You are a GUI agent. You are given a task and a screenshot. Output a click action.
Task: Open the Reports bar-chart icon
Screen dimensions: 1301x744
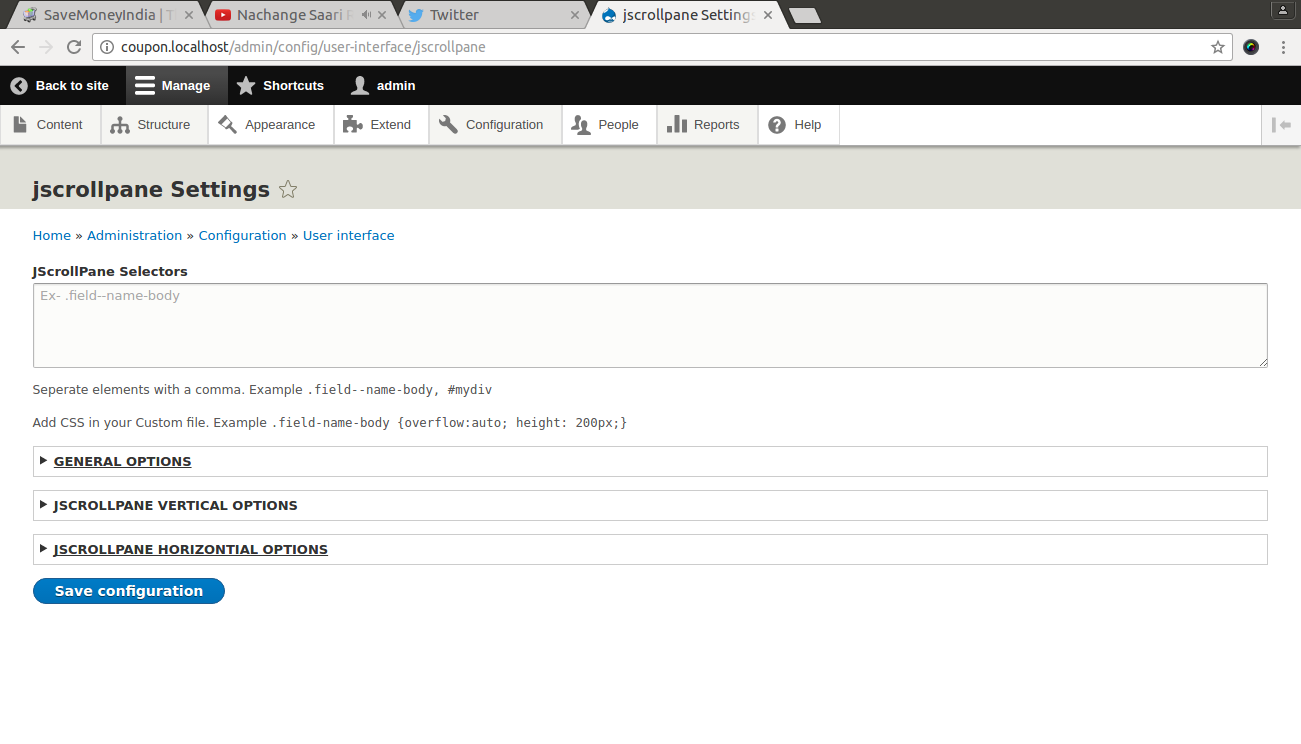(681, 123)
